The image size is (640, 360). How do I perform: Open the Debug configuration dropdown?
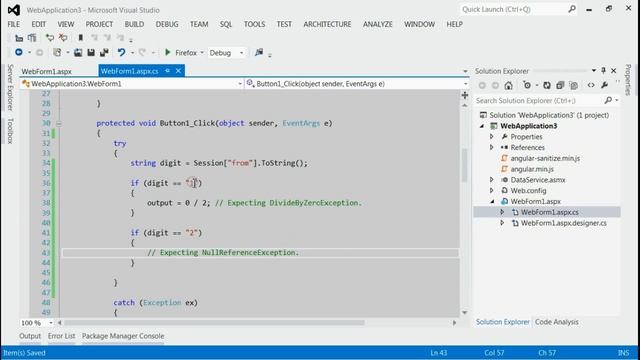241,53
